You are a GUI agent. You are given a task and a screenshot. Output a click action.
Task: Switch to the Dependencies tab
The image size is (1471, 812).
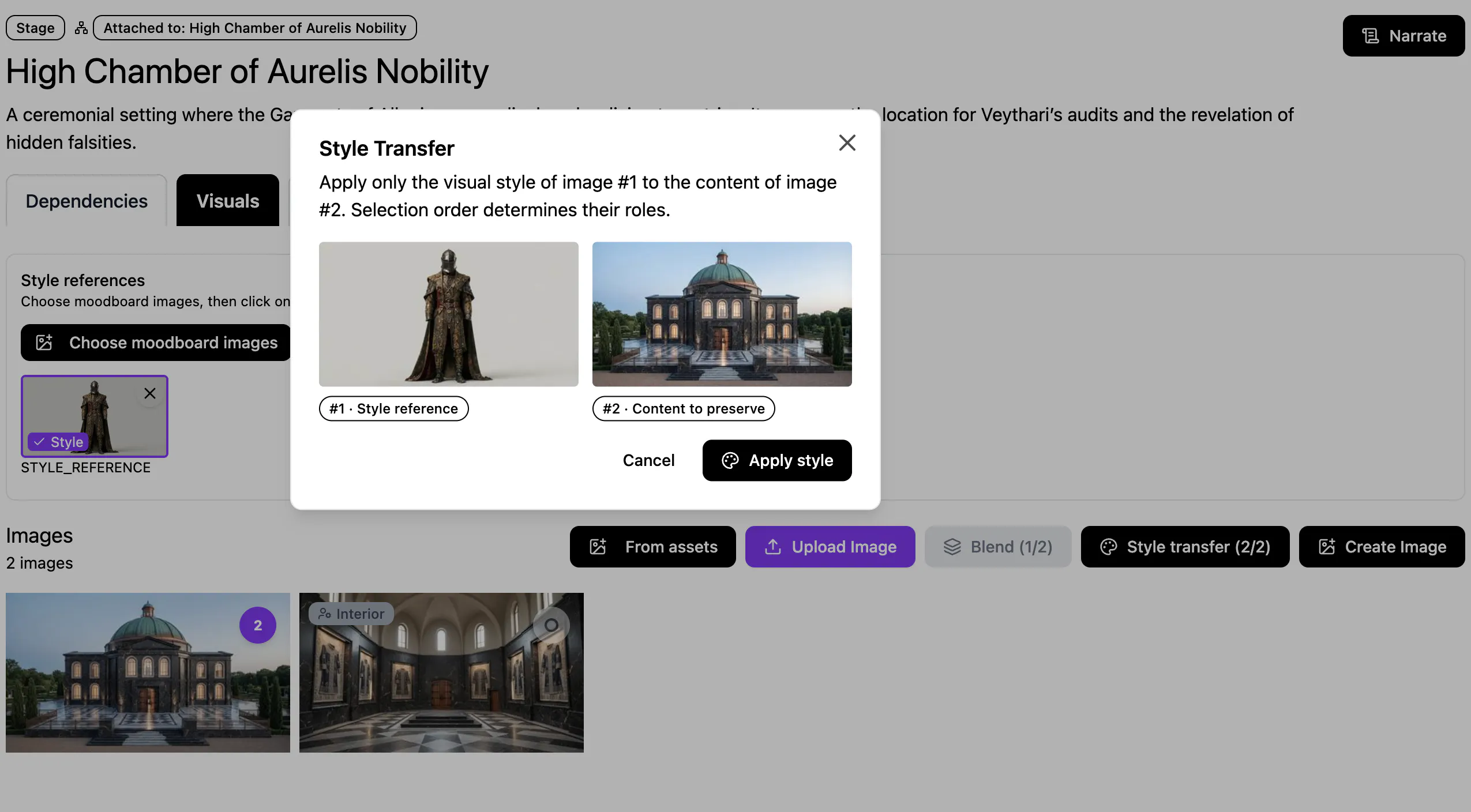click(x=87, y=201)
